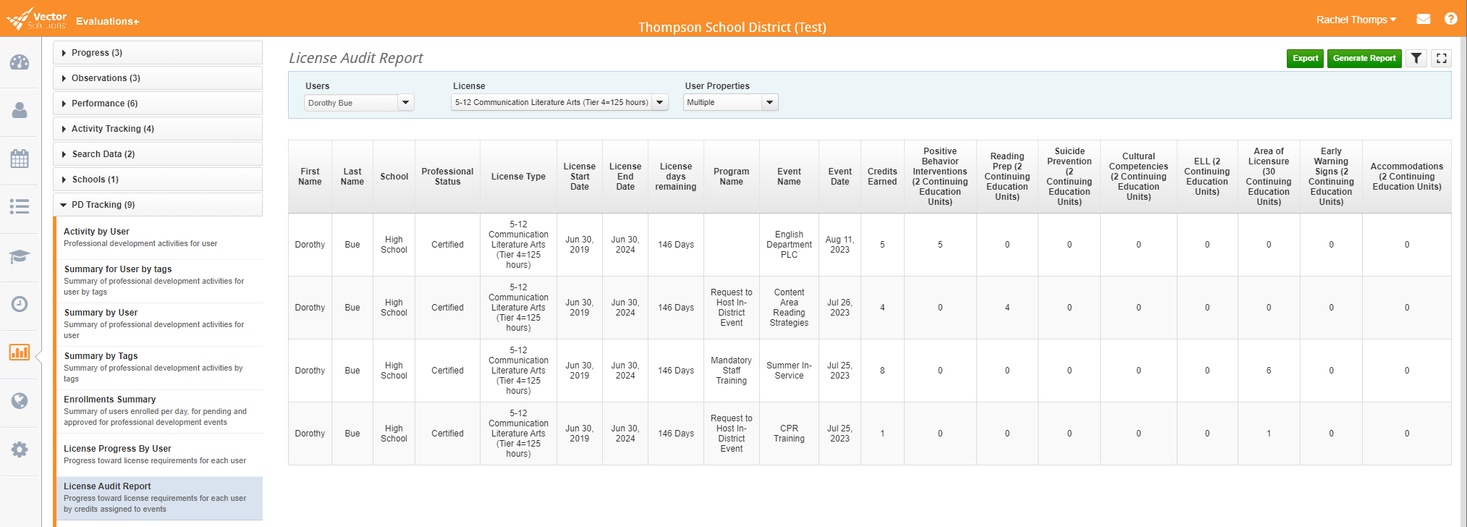Sort by License days remaining header
Viewport: 1467px width, 527px height.
pyautogui.click(x=676, y=176)
